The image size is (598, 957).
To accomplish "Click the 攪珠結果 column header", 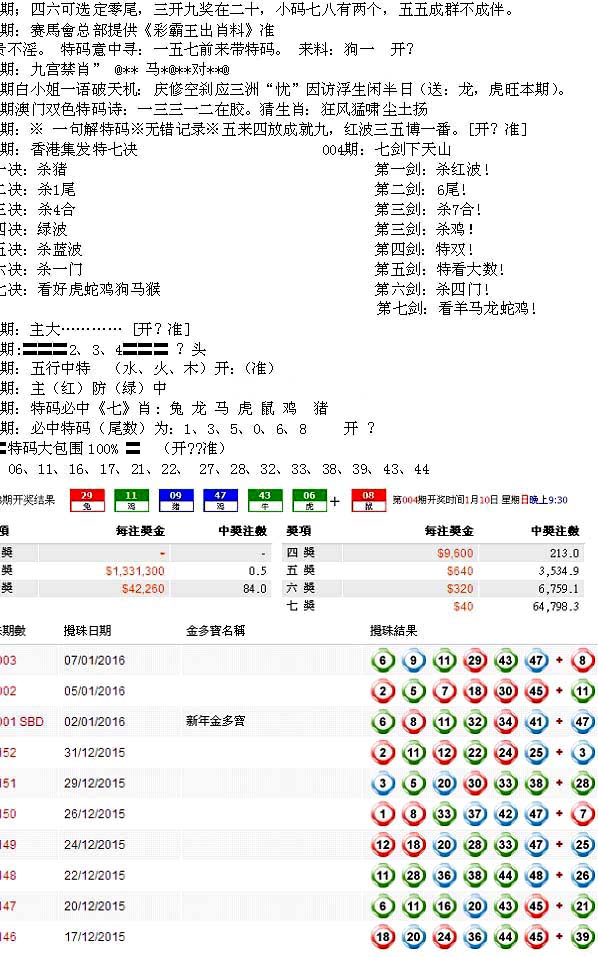I will tap(394, 630).
